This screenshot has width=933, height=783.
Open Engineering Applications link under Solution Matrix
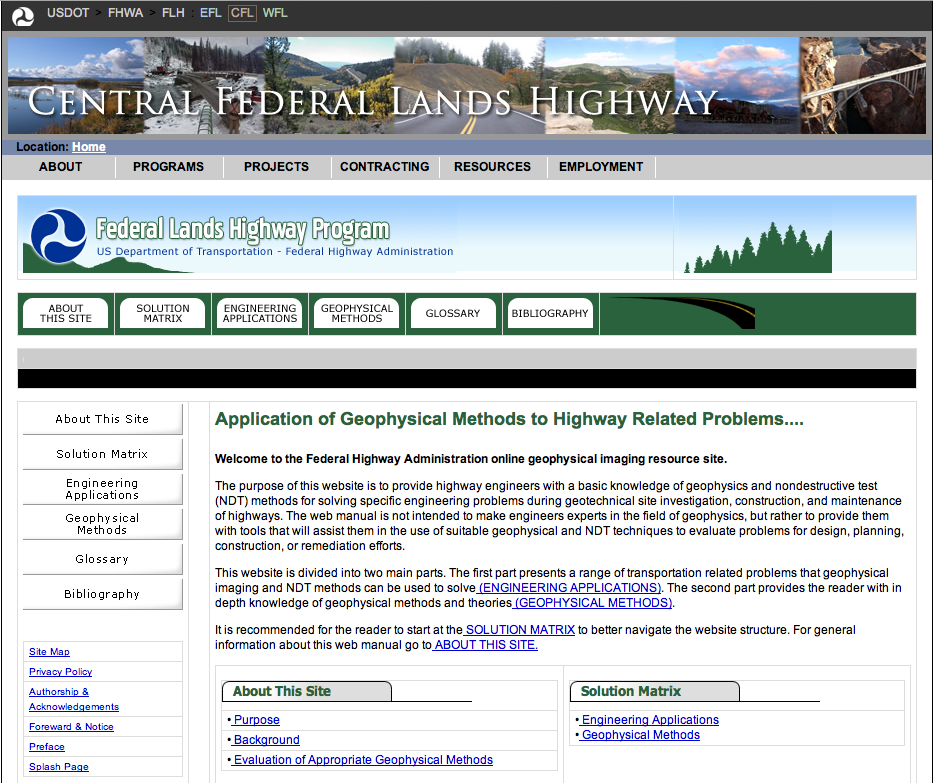coord(650,720)
